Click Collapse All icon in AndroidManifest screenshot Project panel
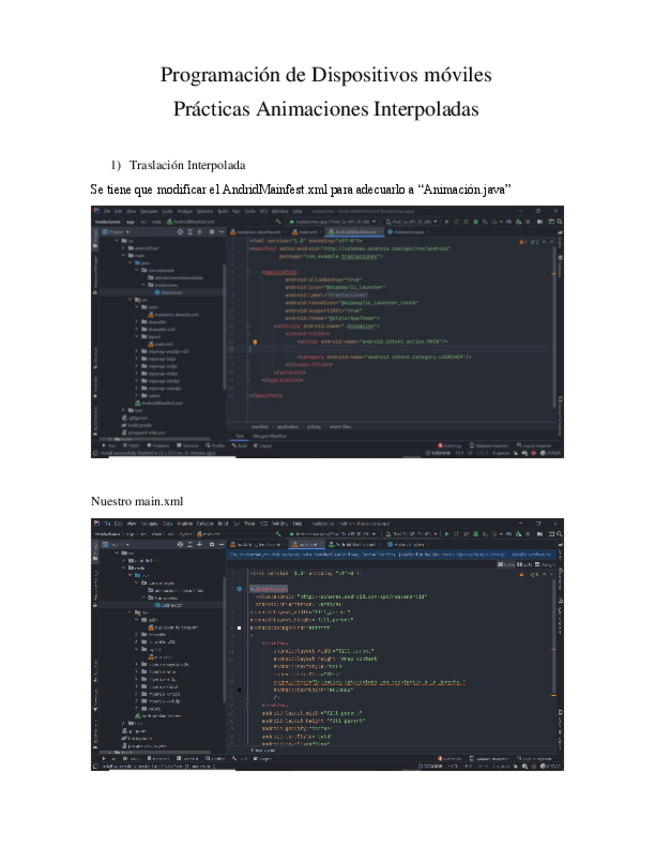Screen dimensions: 655x848 tap(200, 231)
